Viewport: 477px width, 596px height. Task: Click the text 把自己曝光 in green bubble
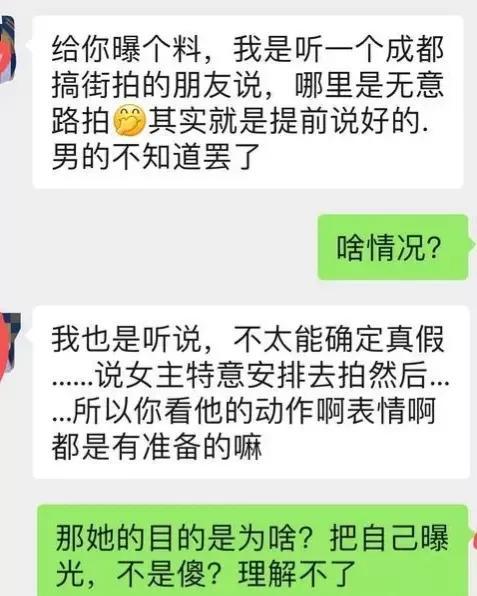point(389,539)
